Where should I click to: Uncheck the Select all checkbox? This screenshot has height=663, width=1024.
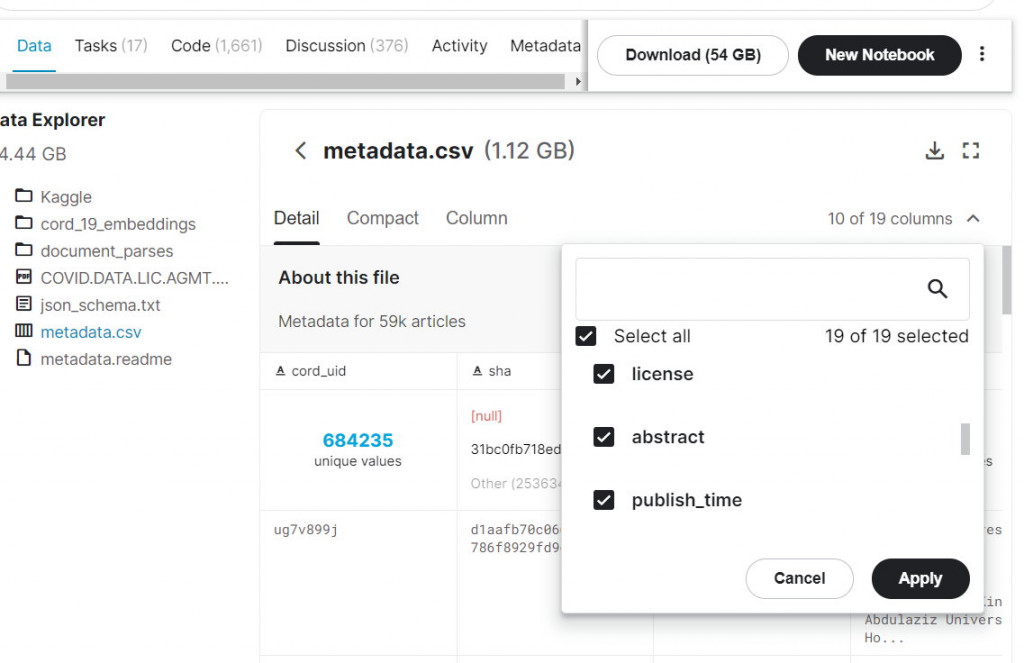pyautogui.click(x=586, y=336)
